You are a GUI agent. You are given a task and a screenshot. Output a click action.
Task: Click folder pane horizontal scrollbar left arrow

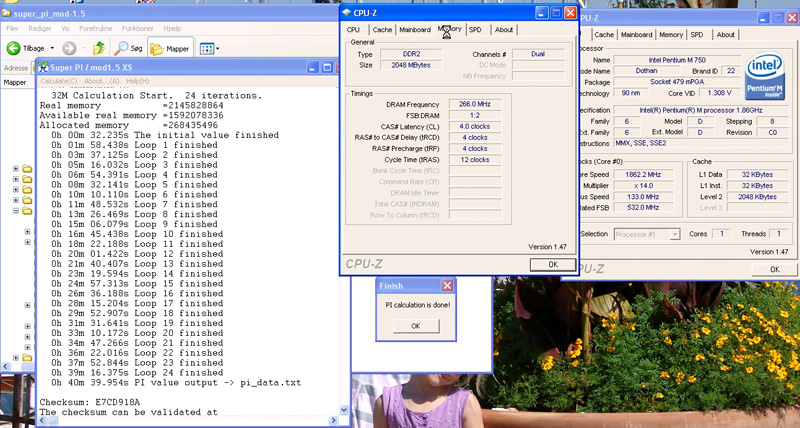[6, 367]
